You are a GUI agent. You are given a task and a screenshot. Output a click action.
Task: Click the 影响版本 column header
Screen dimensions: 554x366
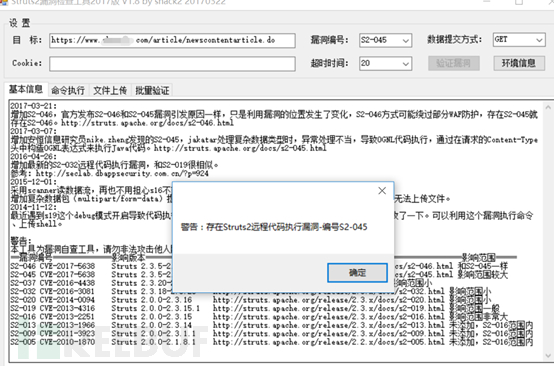pyautogui.click(x=128, y=258)
